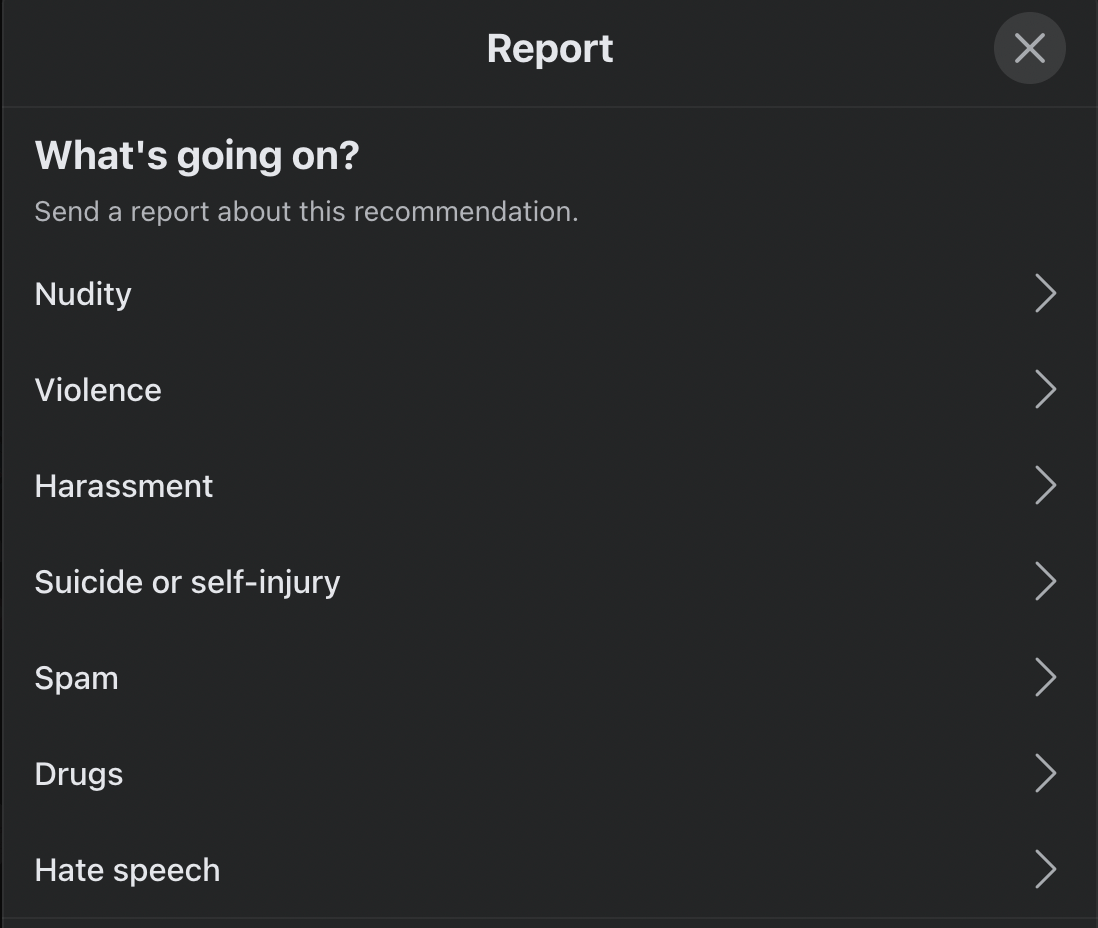The width and height of the screenshot is (1098, 928).
Task: Click the "Send a report" description text
Action: click(306, 212)
